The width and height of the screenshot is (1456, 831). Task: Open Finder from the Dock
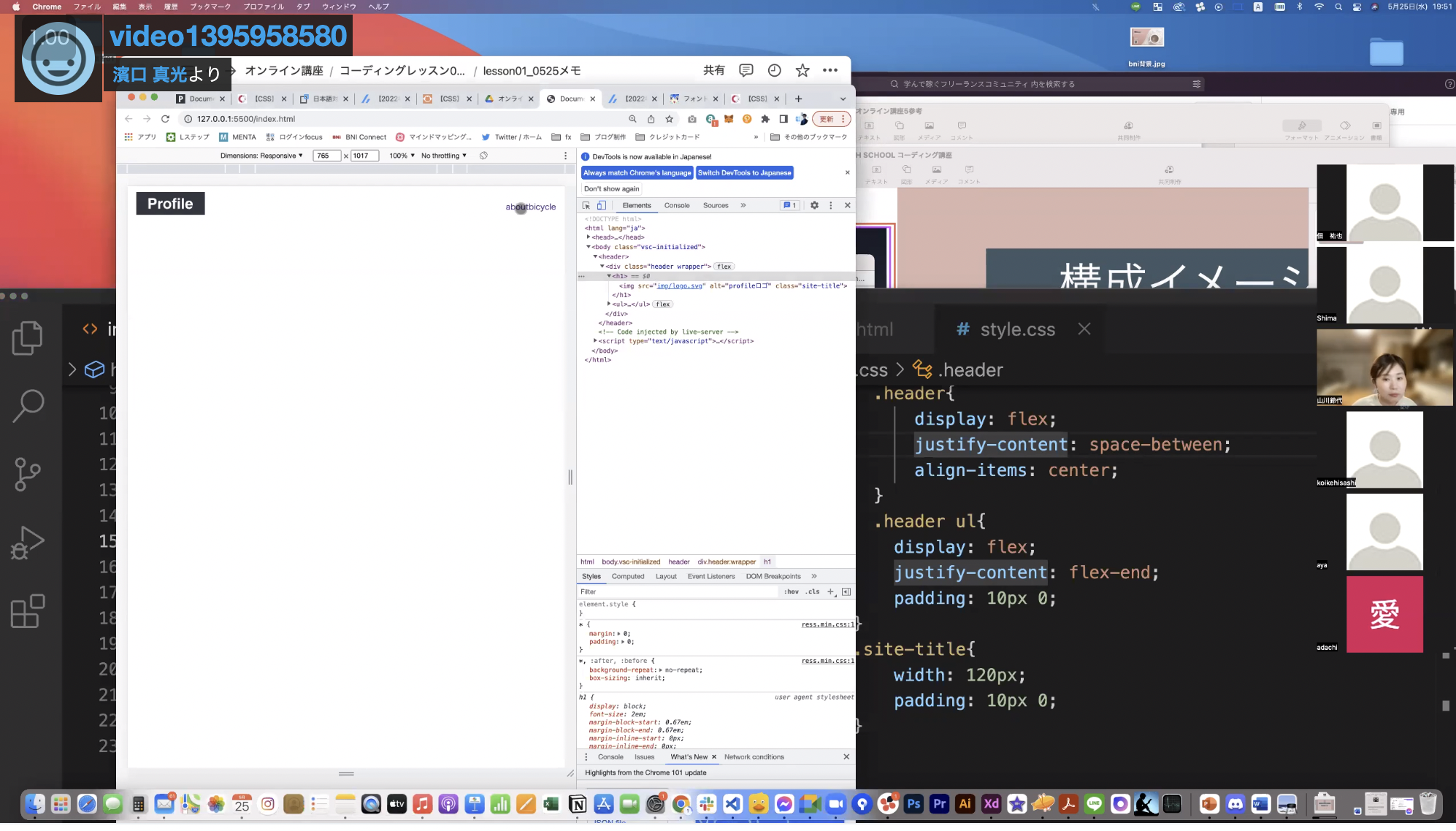pos(35,804)
